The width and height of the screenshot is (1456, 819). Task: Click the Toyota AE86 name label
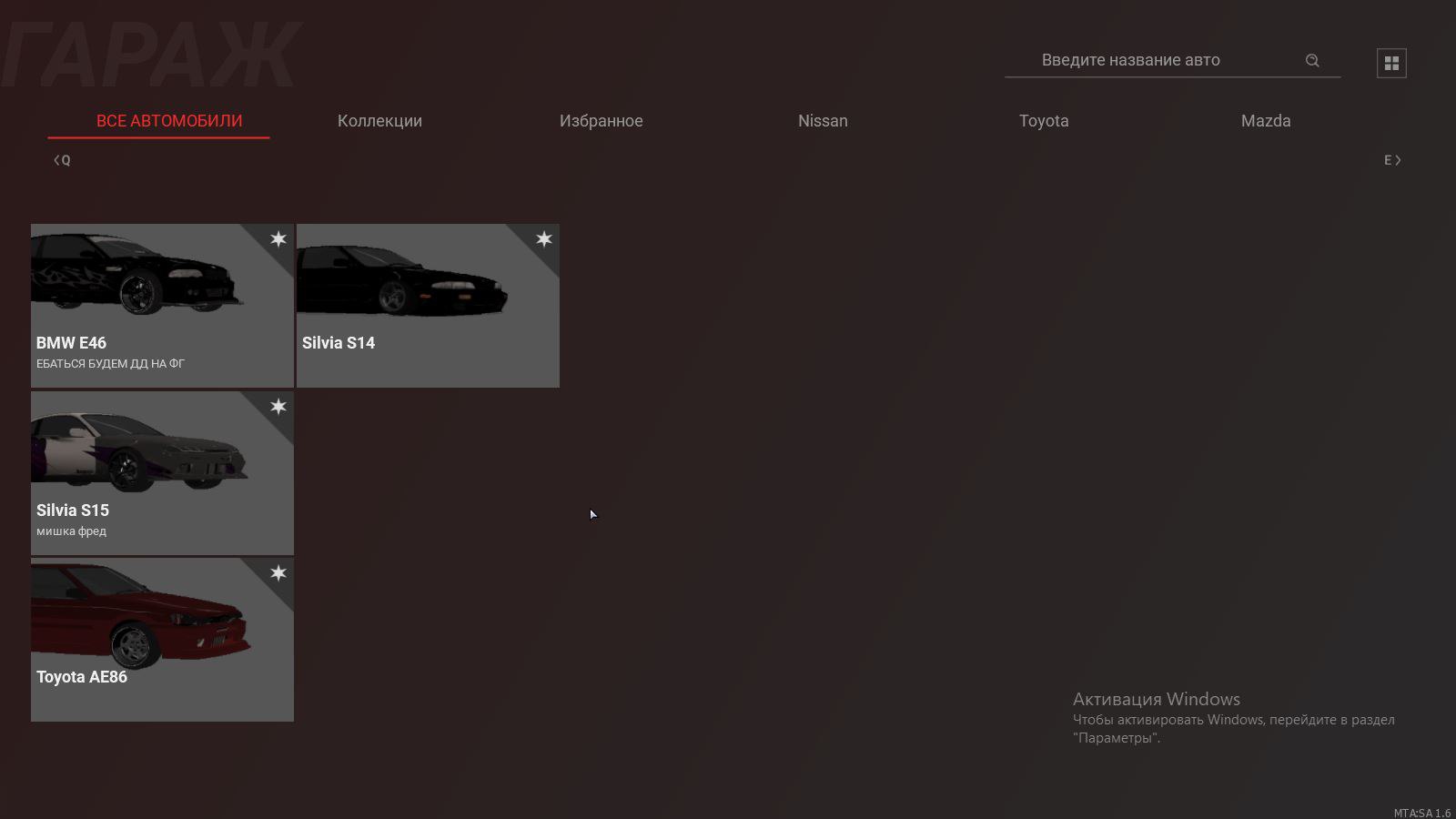click(x=82, y=677)
